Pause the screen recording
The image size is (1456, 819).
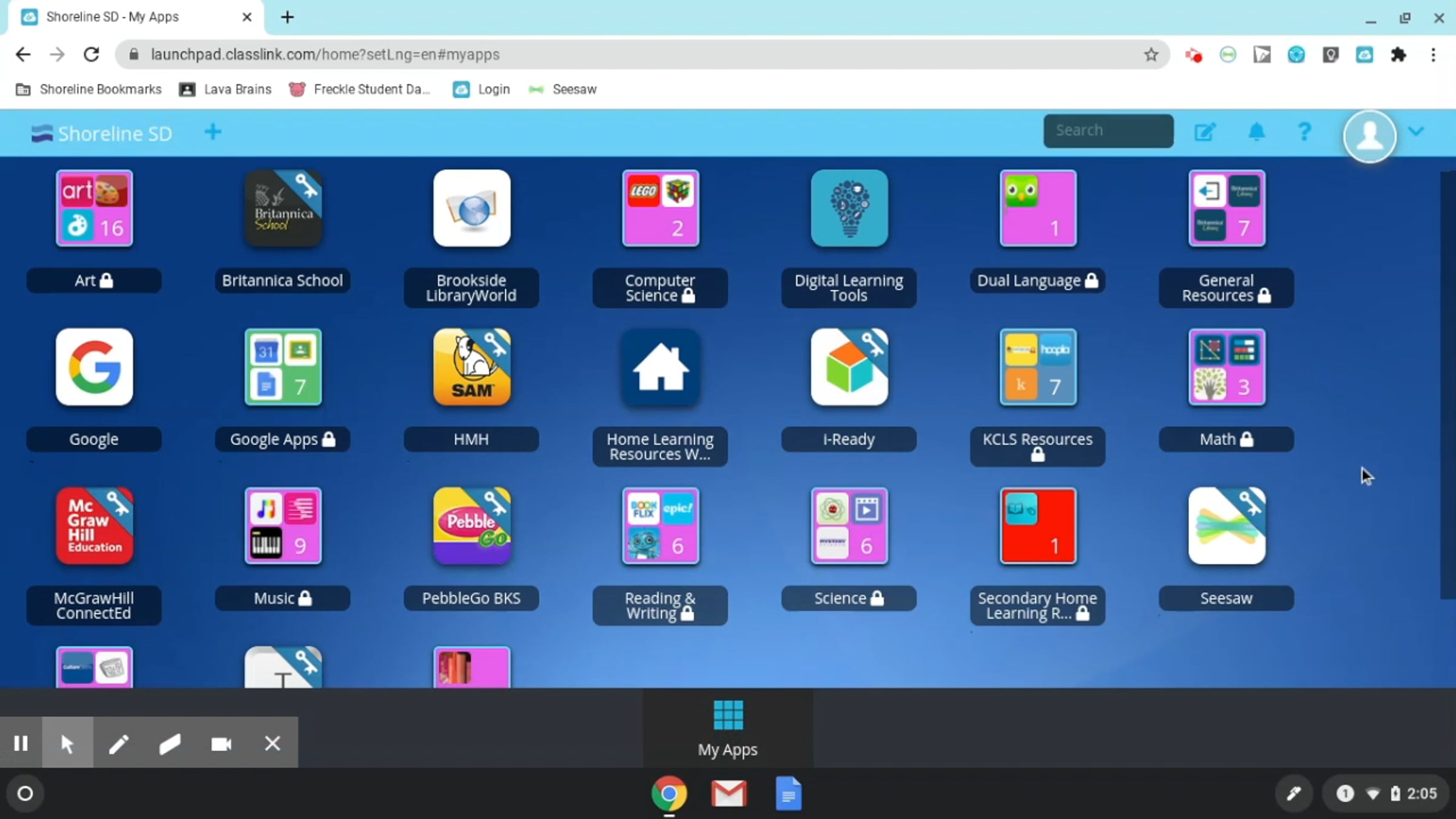(21, 743)
